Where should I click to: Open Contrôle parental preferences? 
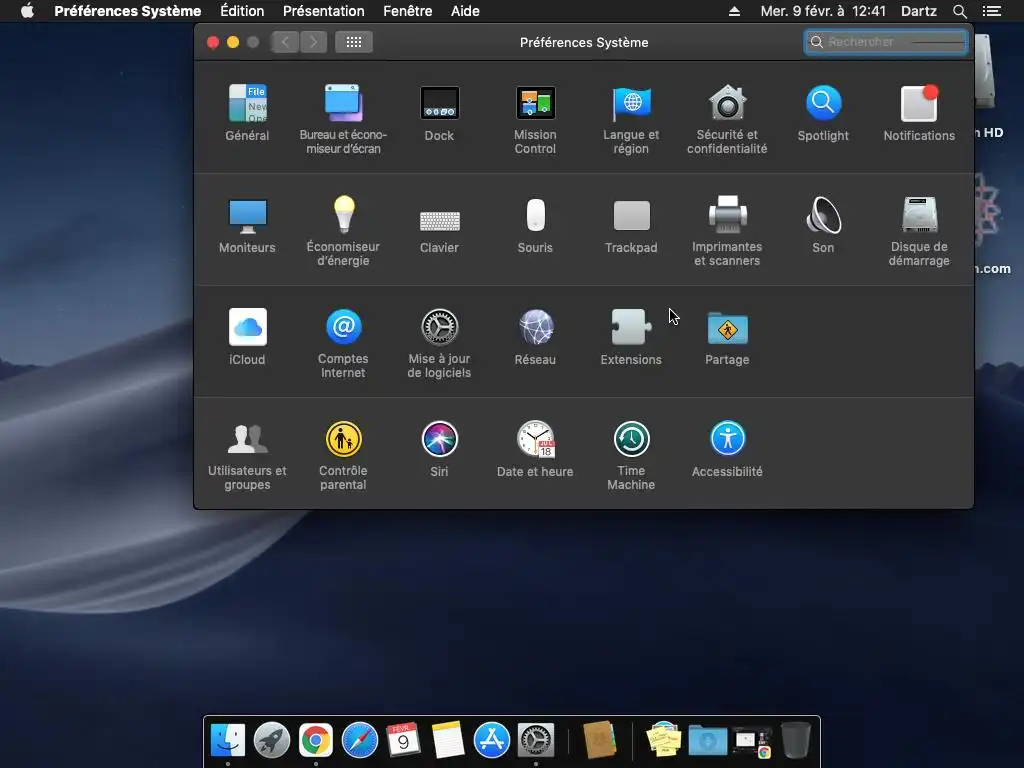(344, 455)
